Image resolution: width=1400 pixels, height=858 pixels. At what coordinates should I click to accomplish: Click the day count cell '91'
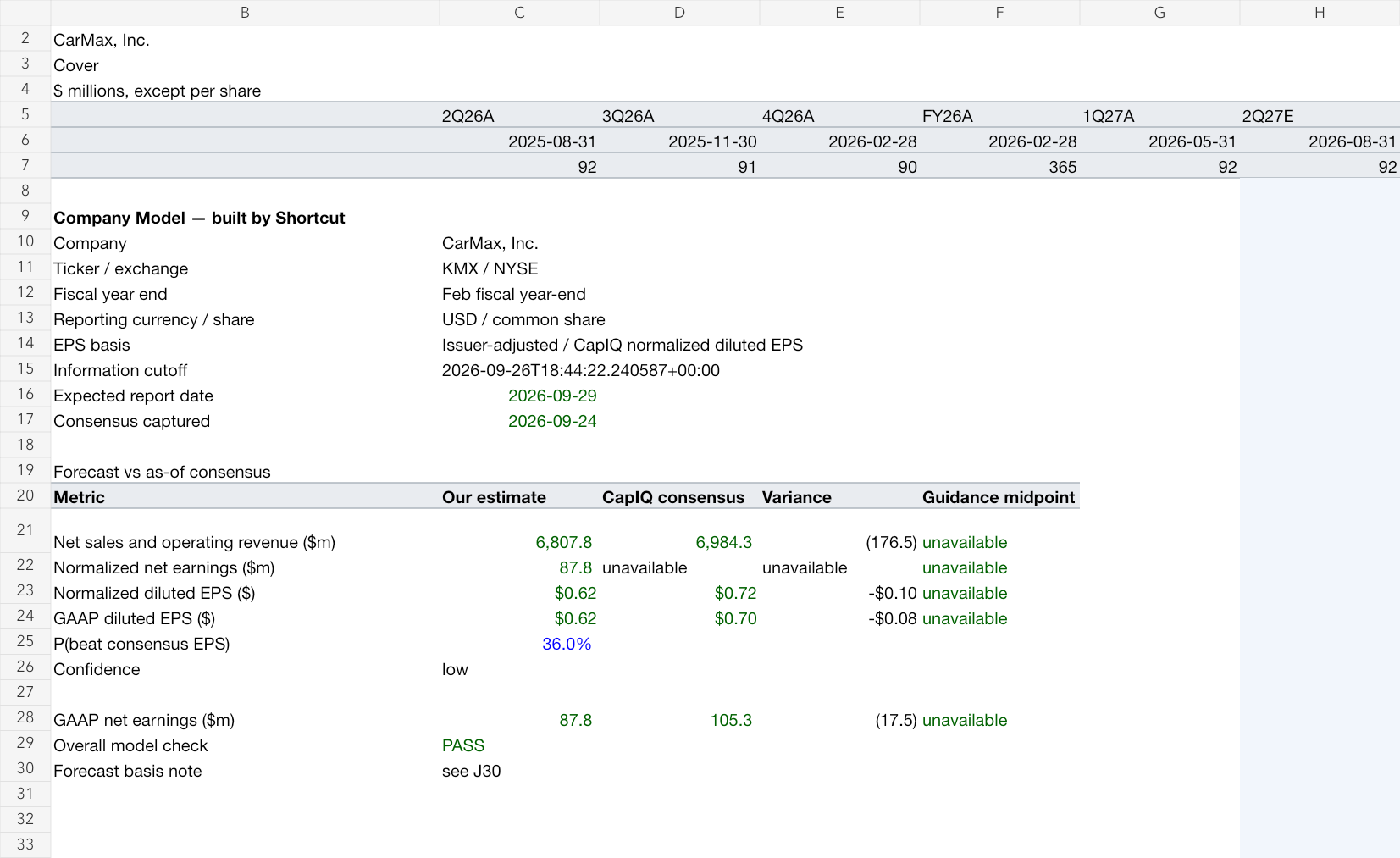(x=679, y=167)
